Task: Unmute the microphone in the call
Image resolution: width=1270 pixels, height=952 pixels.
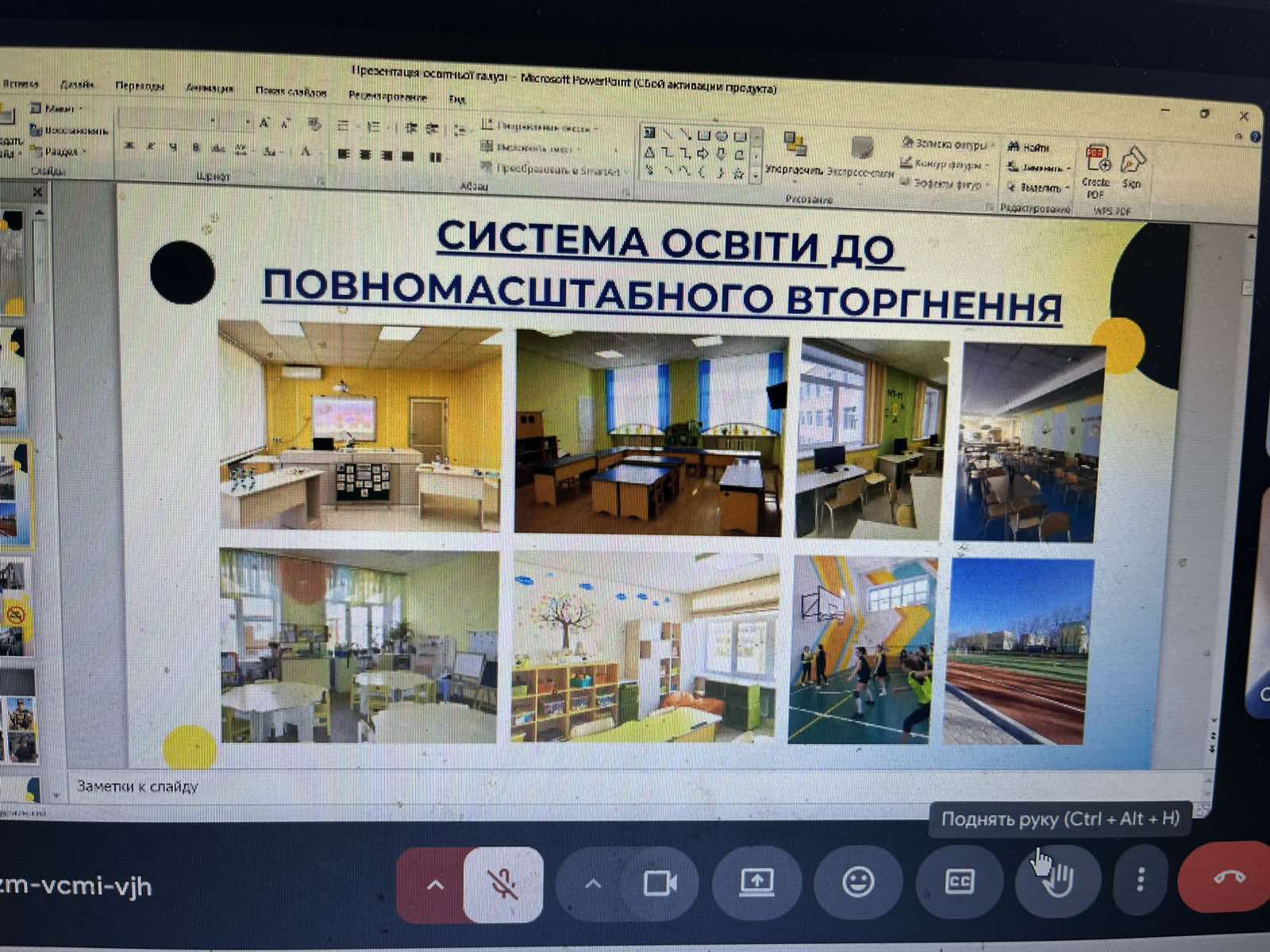Action: [503, 884]
